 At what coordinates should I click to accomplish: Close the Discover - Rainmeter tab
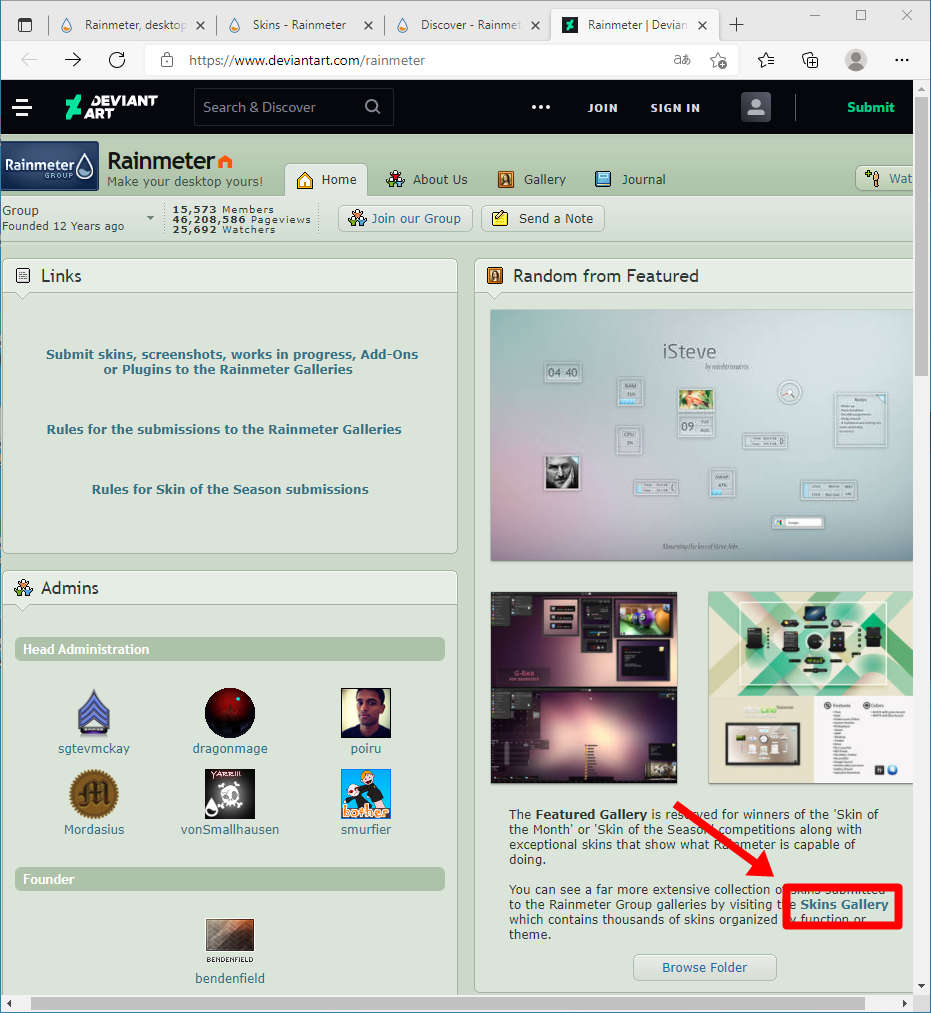[536, 25]
